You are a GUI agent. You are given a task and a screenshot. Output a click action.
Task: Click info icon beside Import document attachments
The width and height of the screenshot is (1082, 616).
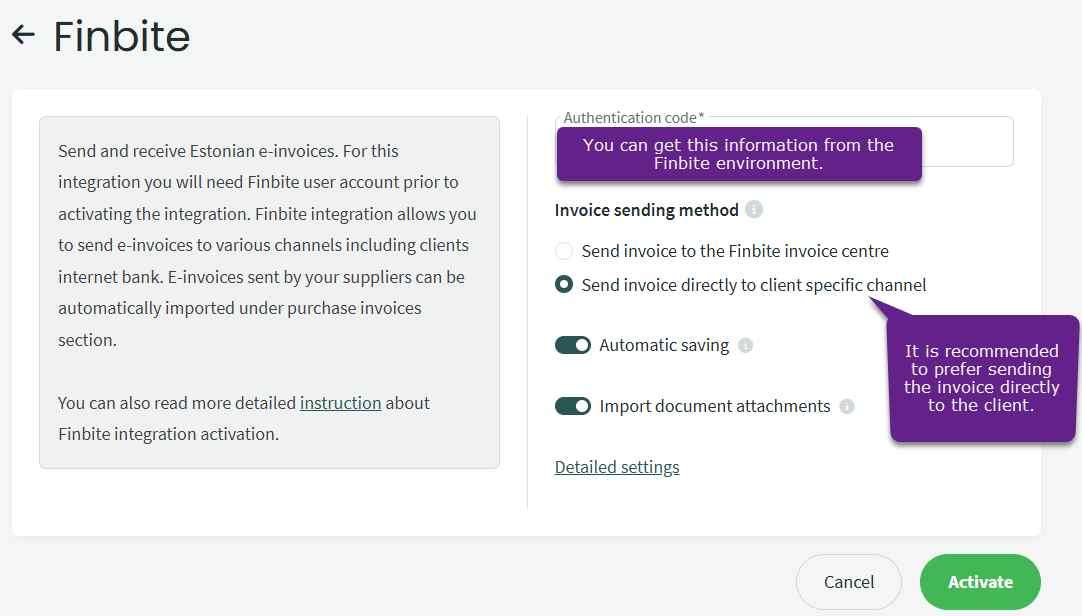pos(847,407)
